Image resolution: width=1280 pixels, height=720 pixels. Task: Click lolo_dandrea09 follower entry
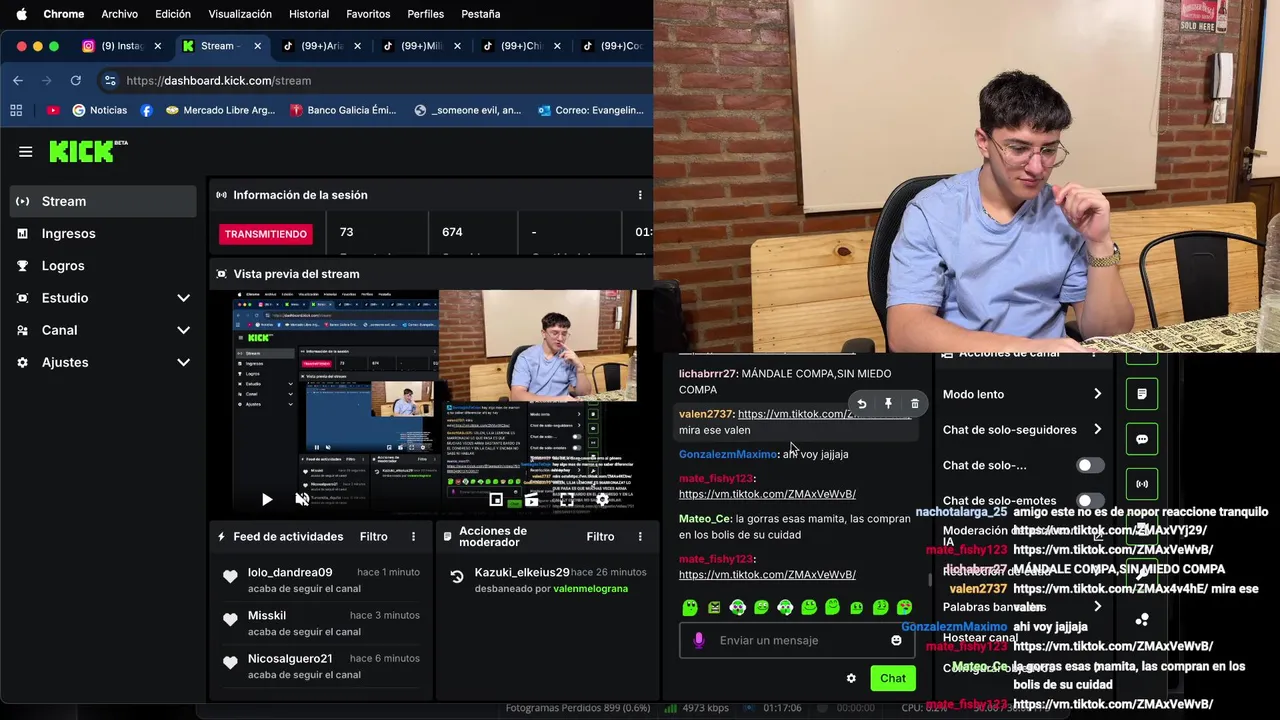point(322,580)
